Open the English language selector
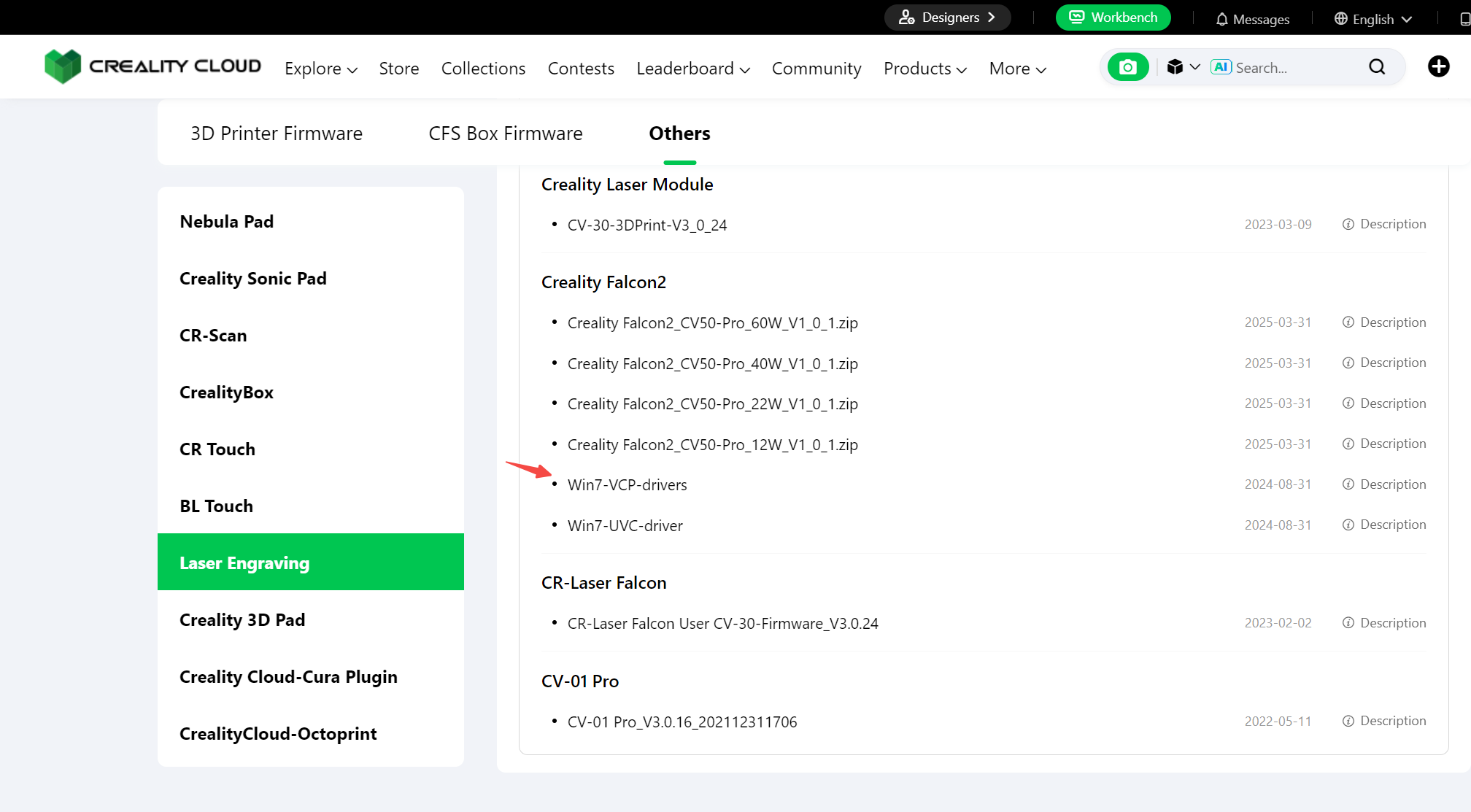Viewport: 1471px width, 812px height. (1373, 20)
